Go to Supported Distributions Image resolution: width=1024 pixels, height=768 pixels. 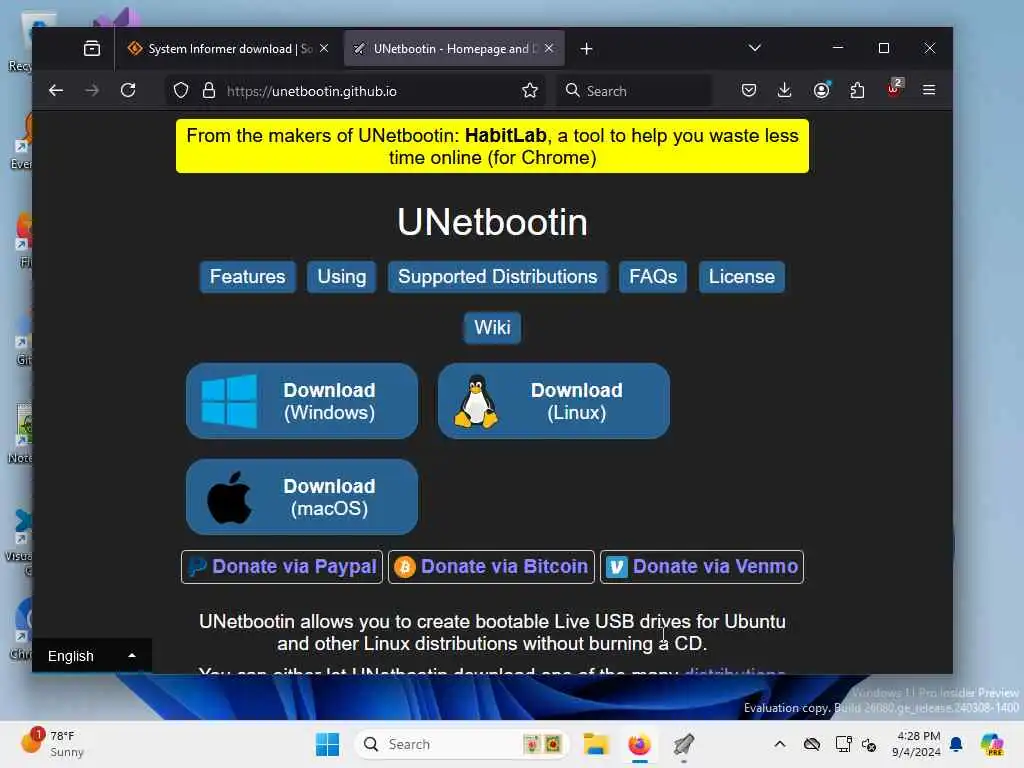point(498,277)
